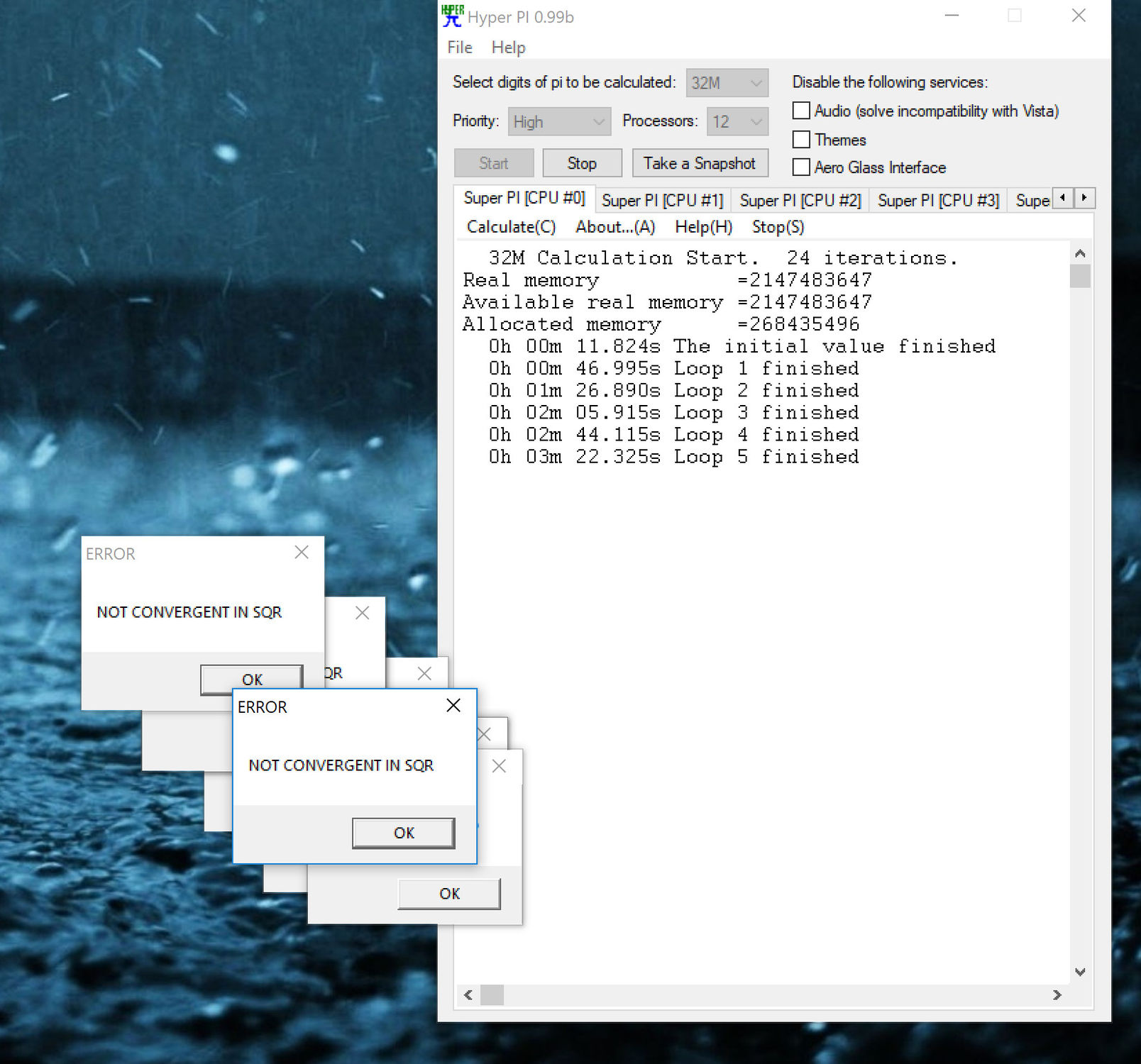Screen dimensions: 1141x1064
Task: Click OK in the front ERROR dialog
Action: [x=404, y=833]
